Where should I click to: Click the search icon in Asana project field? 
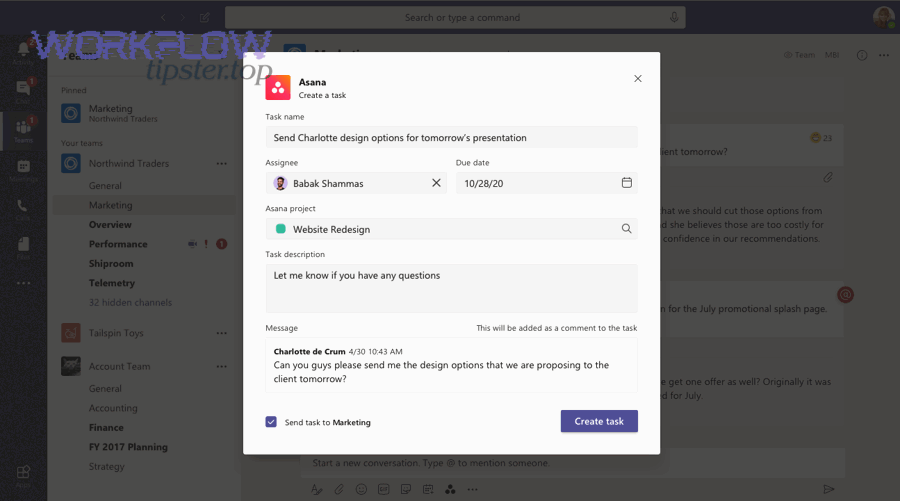[627, 229]
